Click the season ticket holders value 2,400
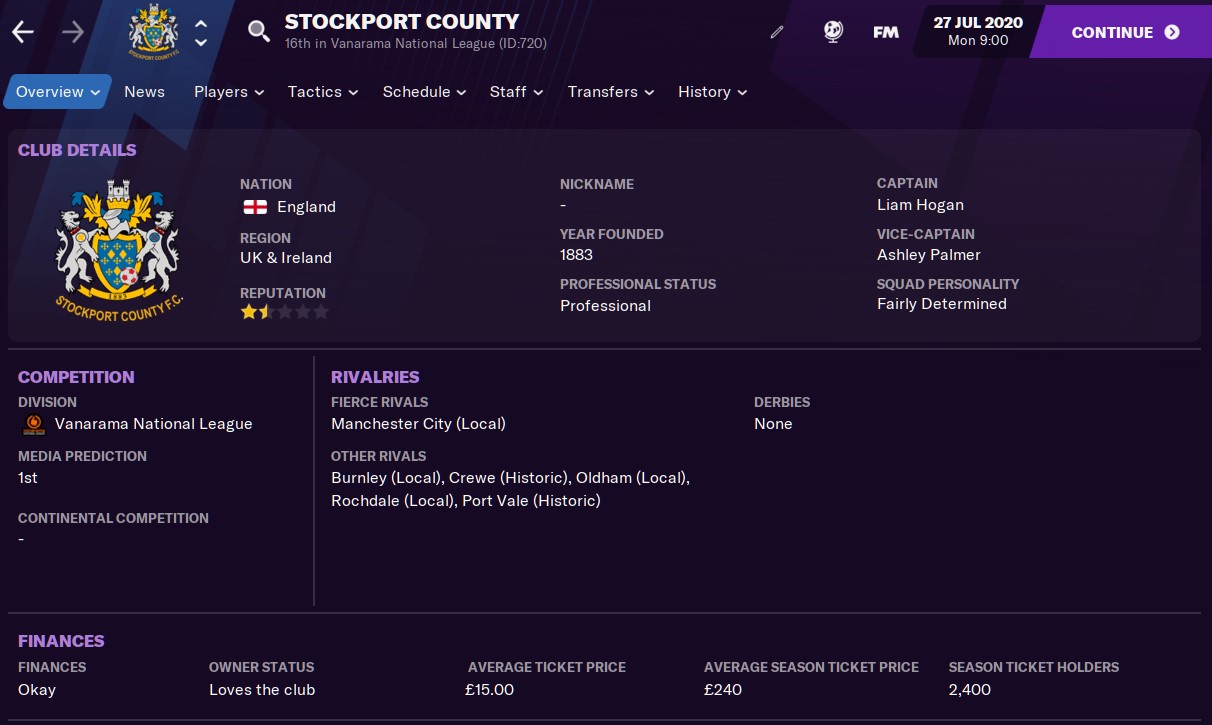This screenshot has width=1212, height=725. coord(970,690)
